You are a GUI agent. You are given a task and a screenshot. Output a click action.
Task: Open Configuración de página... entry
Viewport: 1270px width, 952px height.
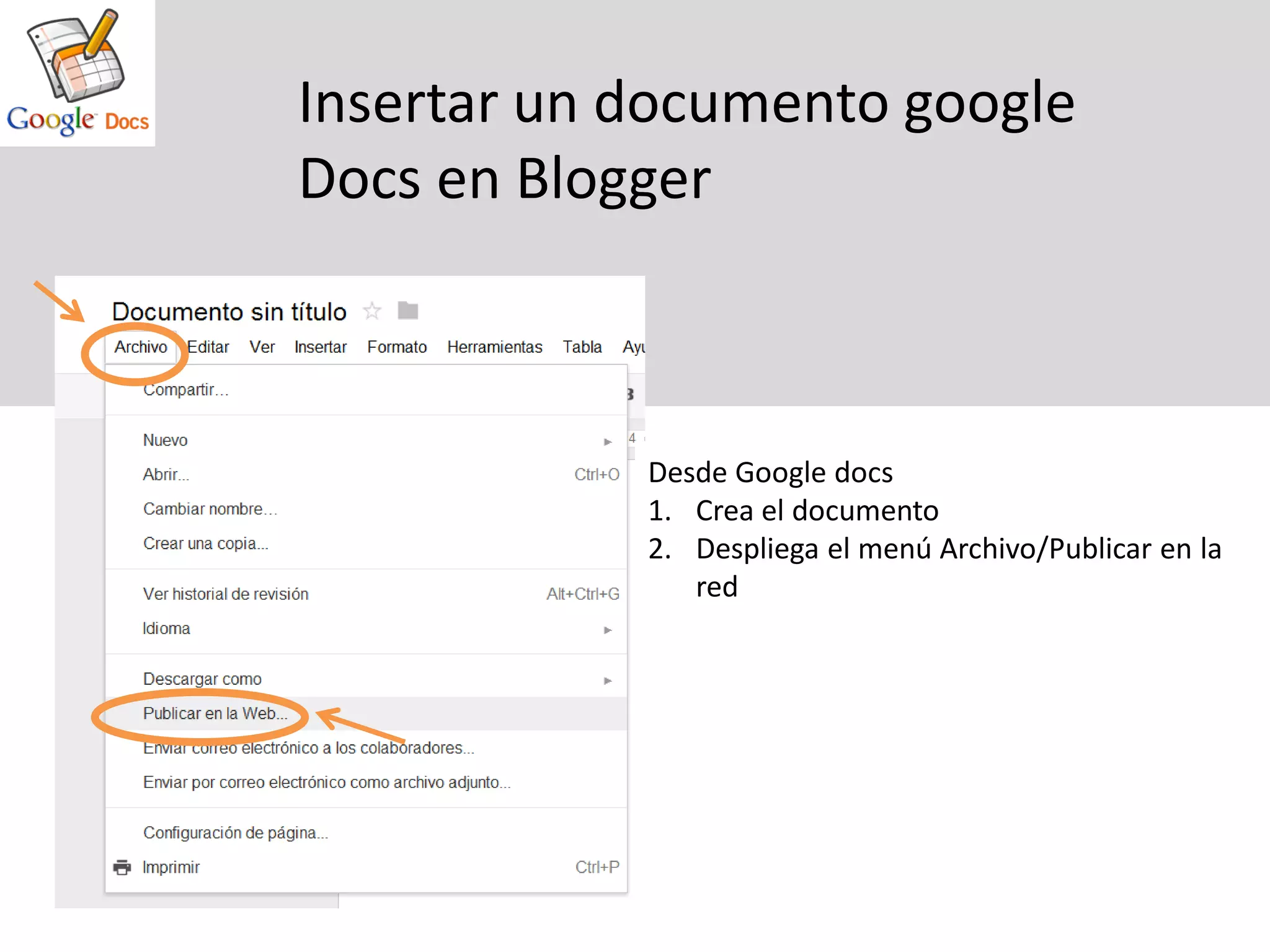tap(366, 833)
